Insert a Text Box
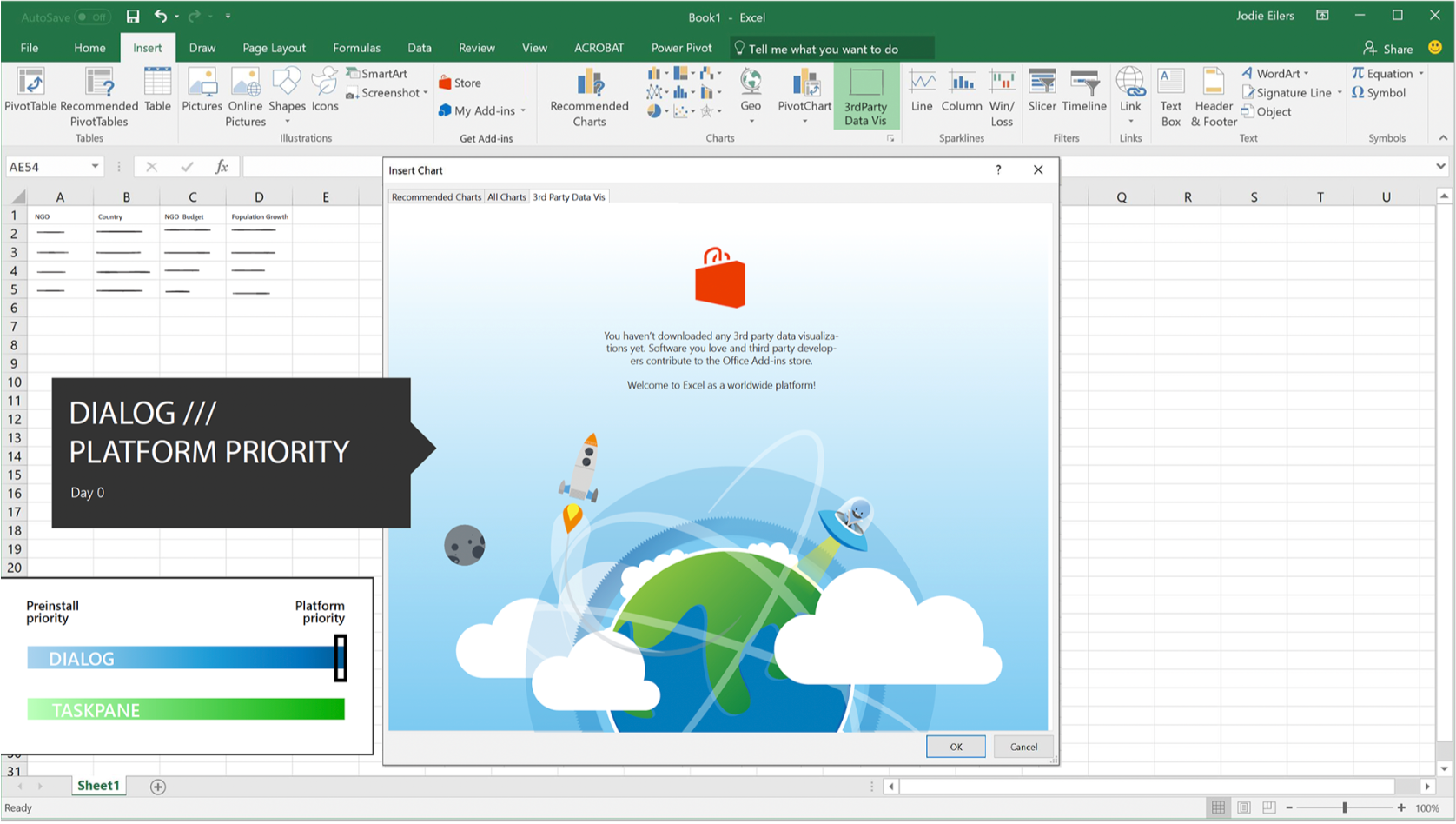Image resolution: width=1456 pixels, height=824 pixels. [x=1171, y=97]
